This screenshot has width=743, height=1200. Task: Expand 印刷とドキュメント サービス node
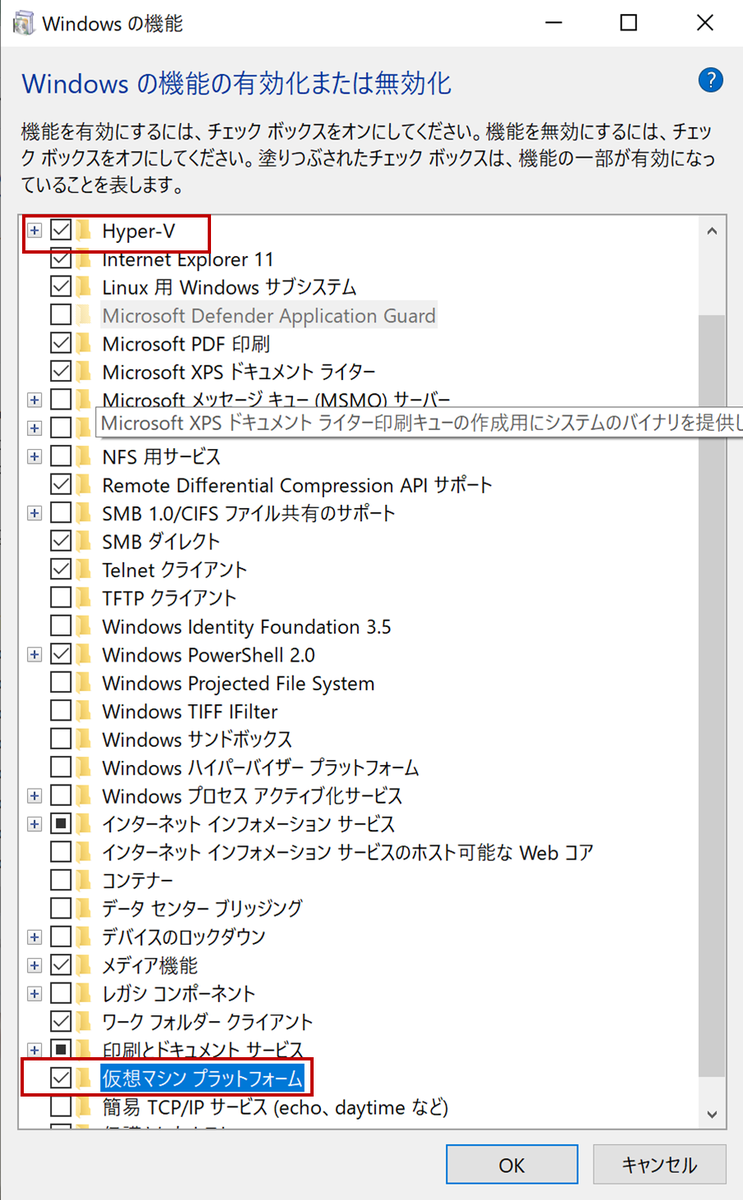click(35, 1050)
